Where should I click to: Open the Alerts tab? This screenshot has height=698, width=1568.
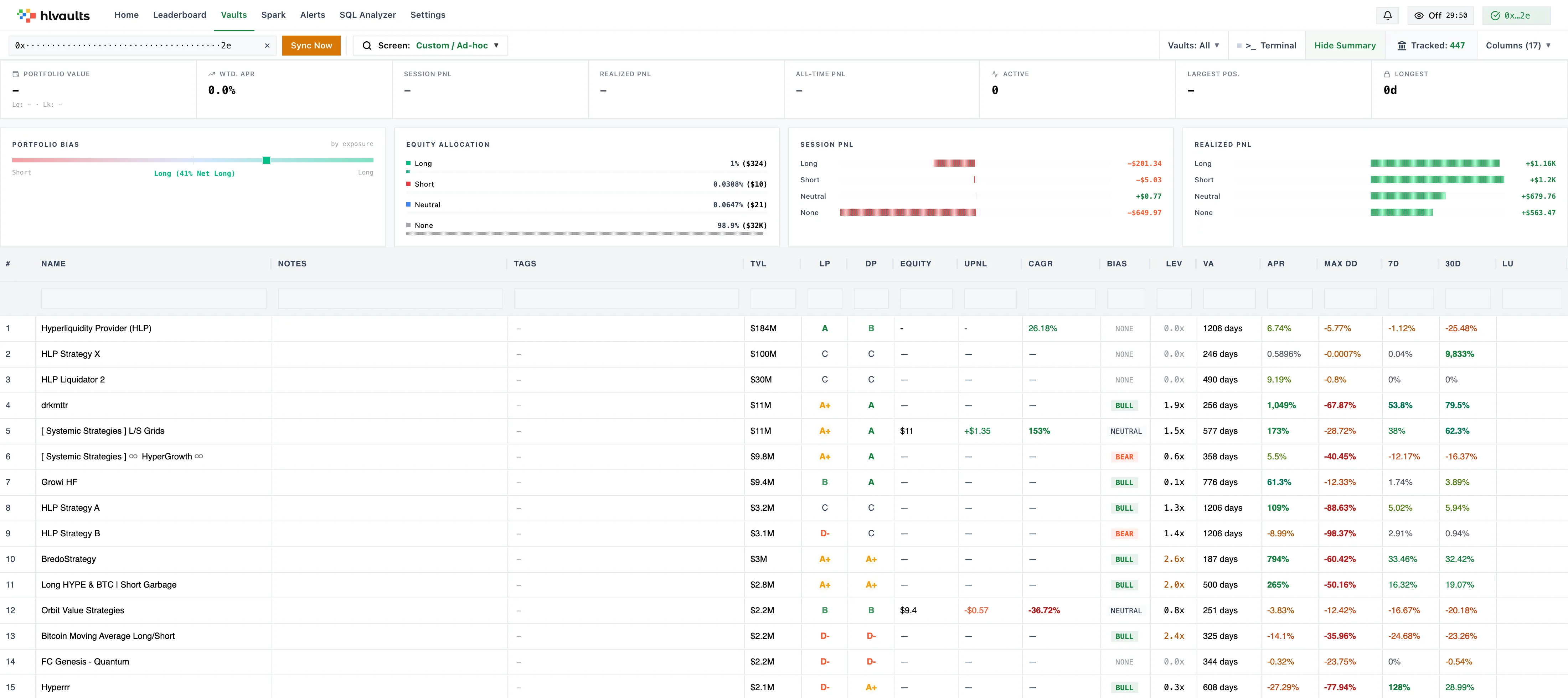coord(313,15)
